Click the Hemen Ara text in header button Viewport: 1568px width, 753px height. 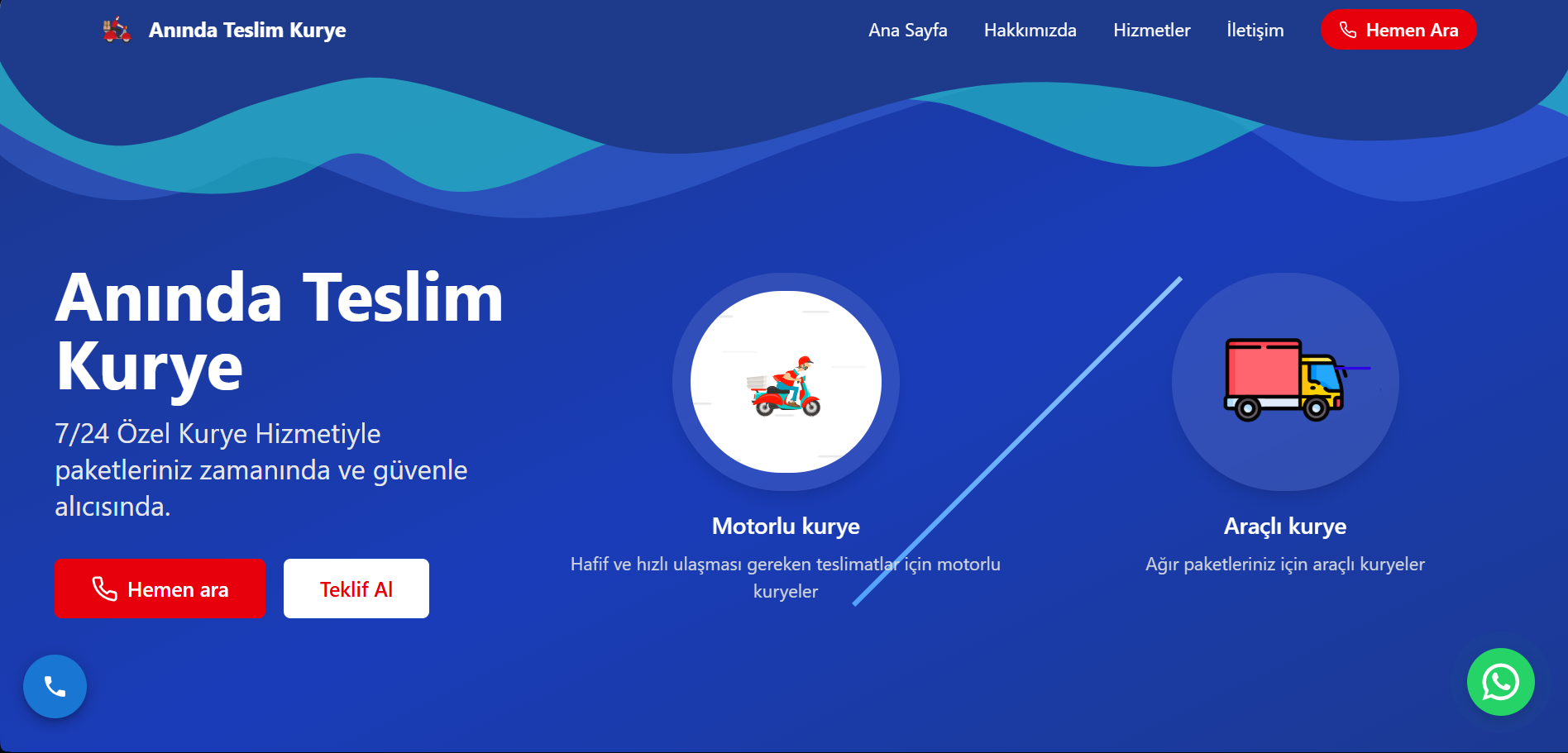pyautogui.click(x=1412, y=31)
